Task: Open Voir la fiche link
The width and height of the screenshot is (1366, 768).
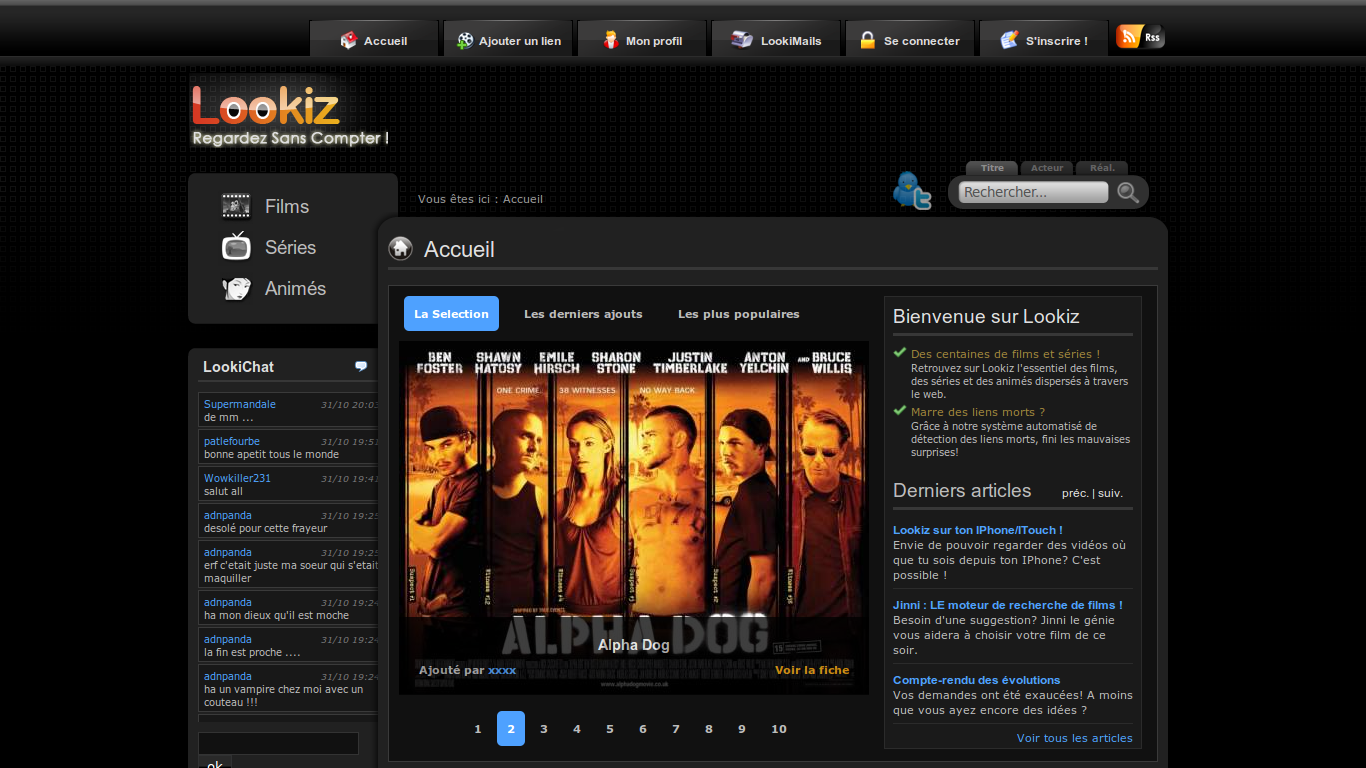Action: click(812, 670)
